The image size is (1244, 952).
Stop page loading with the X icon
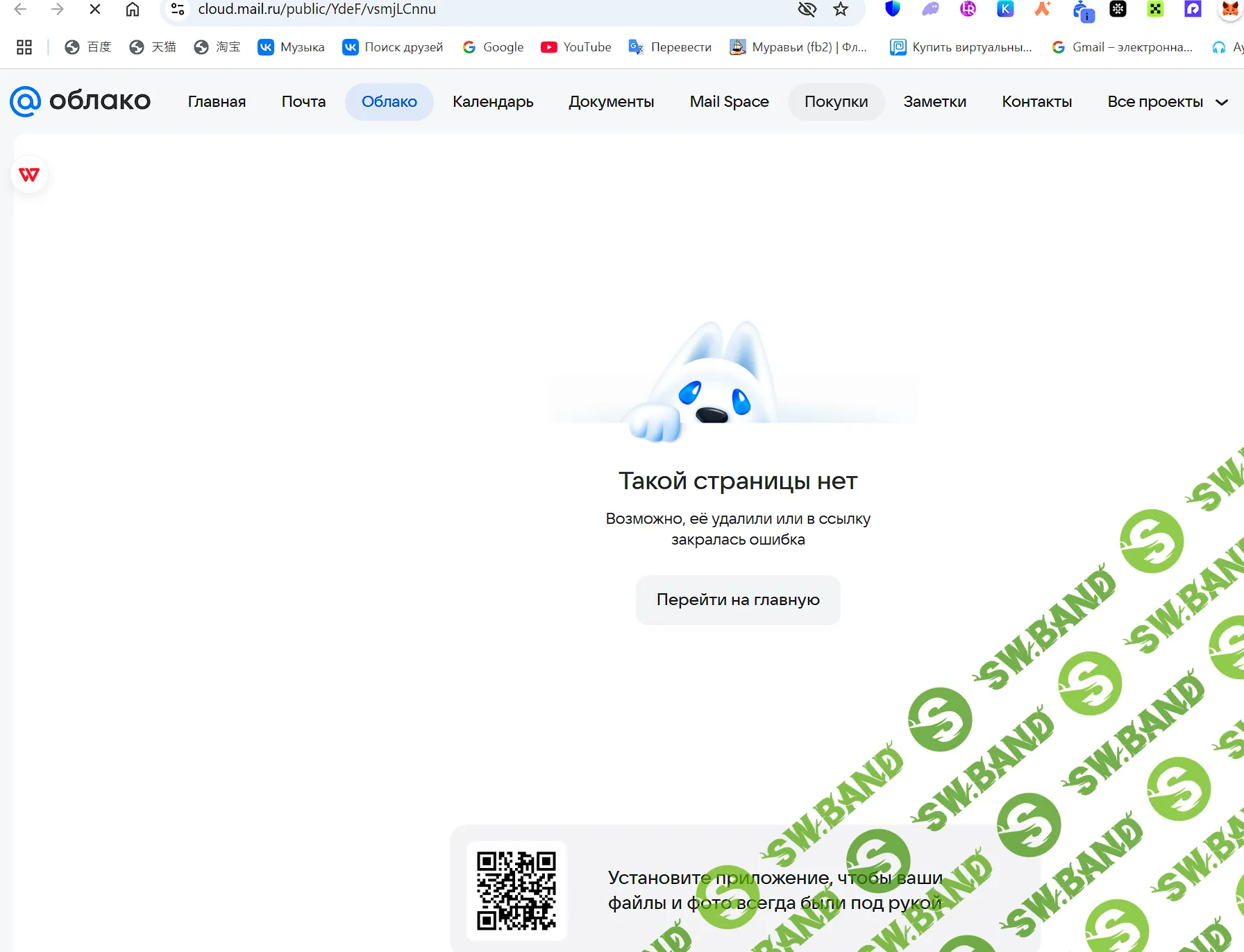pos(95,9)
